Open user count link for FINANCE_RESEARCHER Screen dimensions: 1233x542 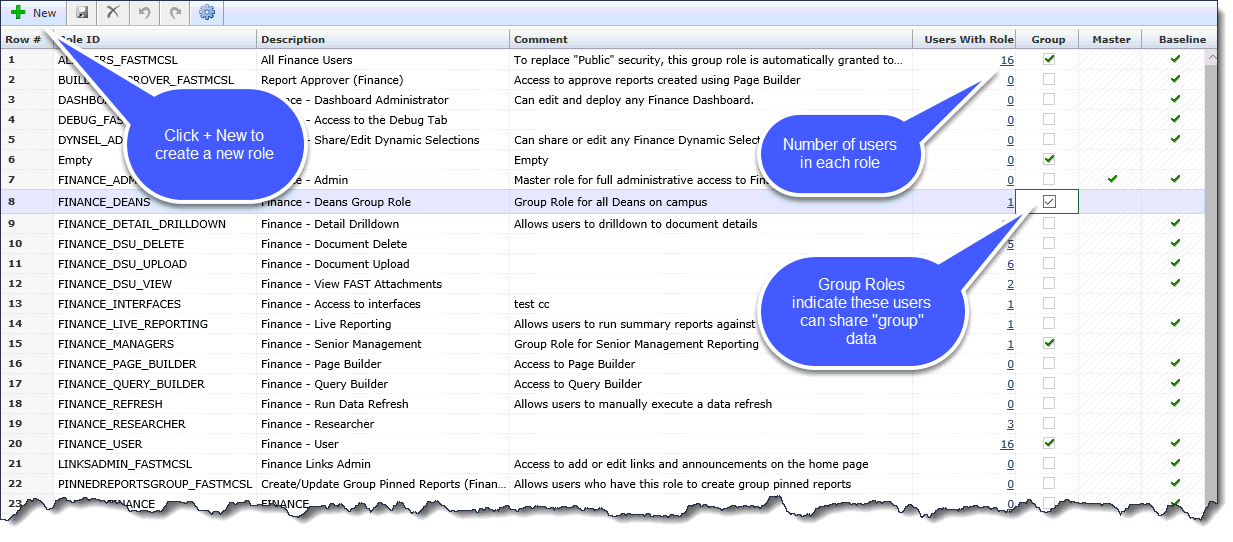pos(1010,424)
